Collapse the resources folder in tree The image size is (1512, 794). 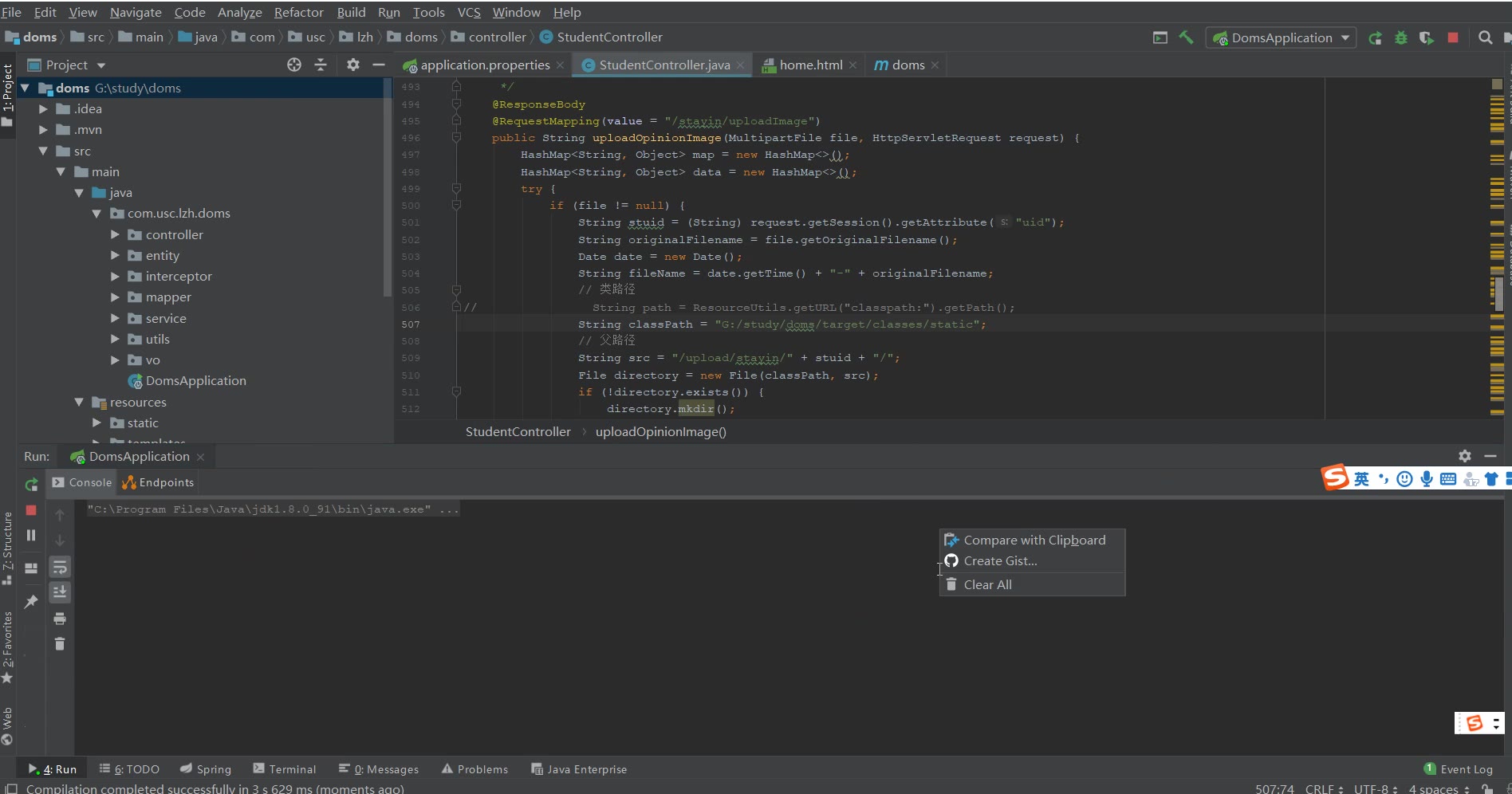[x=79, y=403]
